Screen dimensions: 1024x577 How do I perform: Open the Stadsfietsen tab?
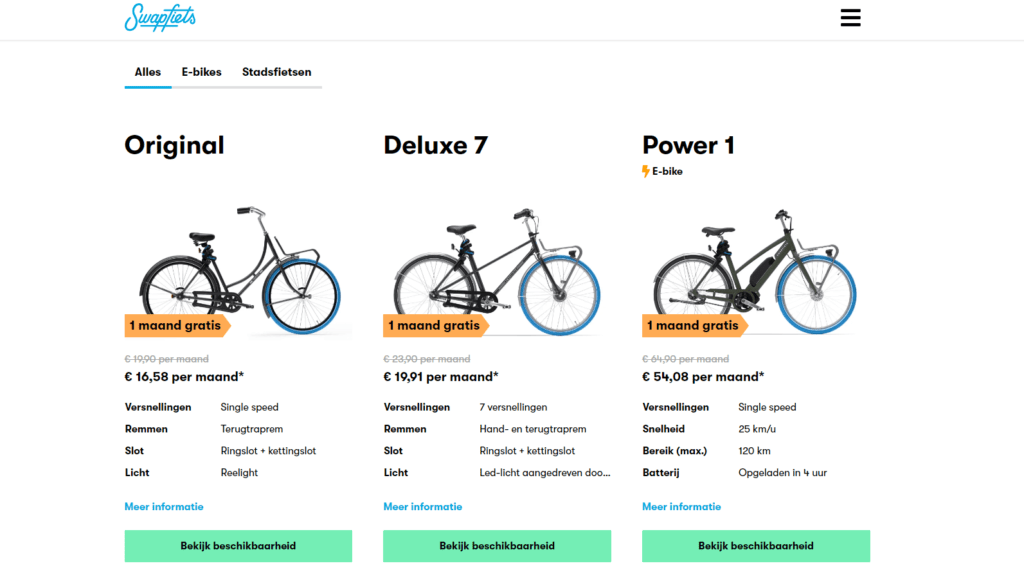coord(277,72)
